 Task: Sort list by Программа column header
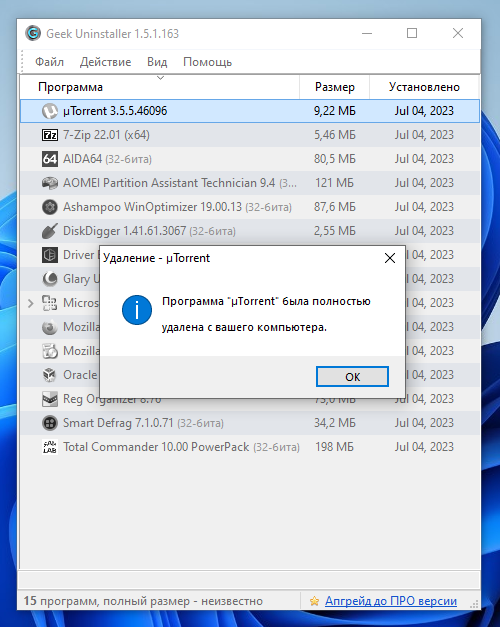[x=160, y=87]
